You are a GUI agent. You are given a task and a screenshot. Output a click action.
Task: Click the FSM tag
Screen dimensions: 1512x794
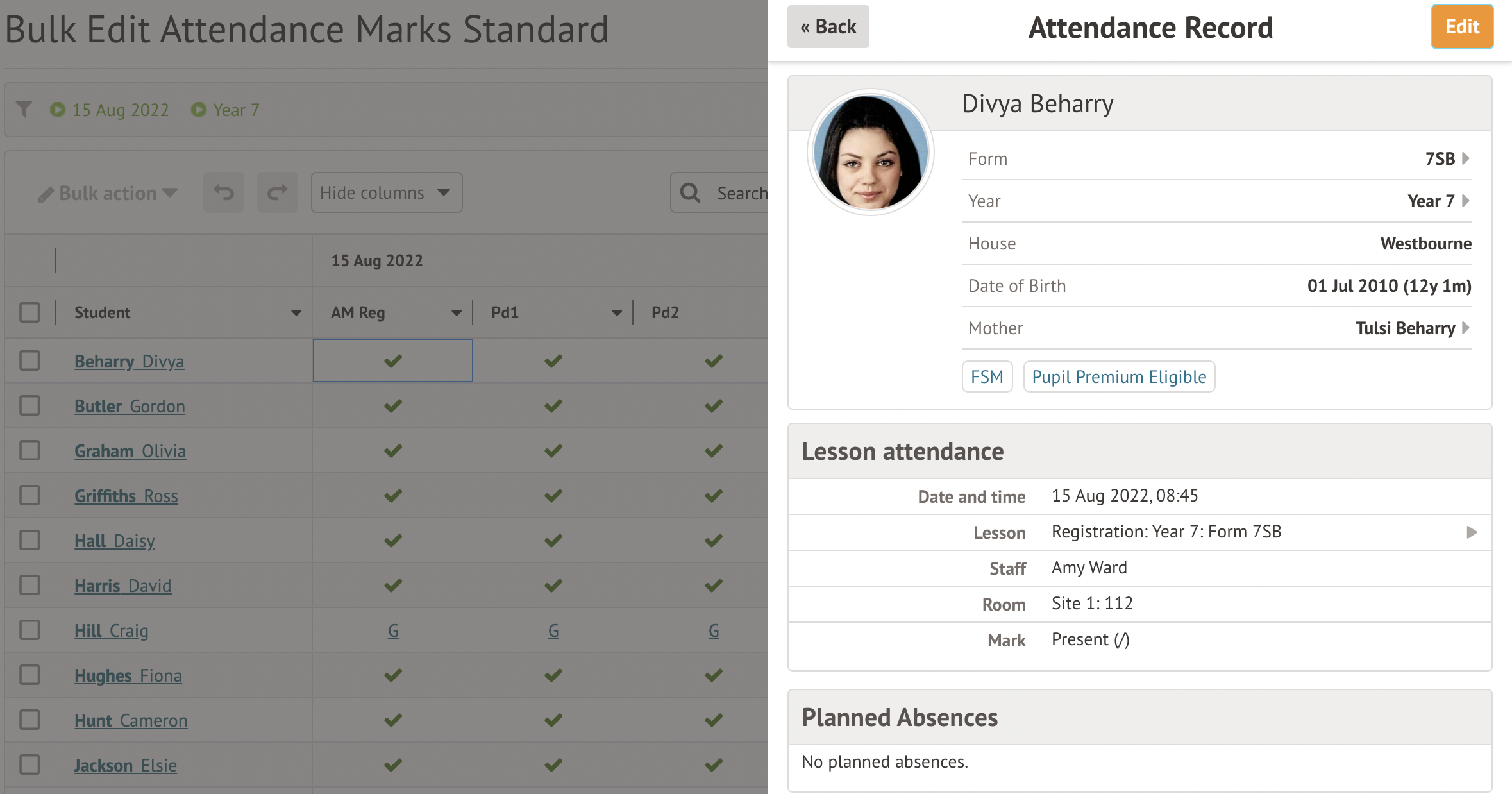(986, 376)
